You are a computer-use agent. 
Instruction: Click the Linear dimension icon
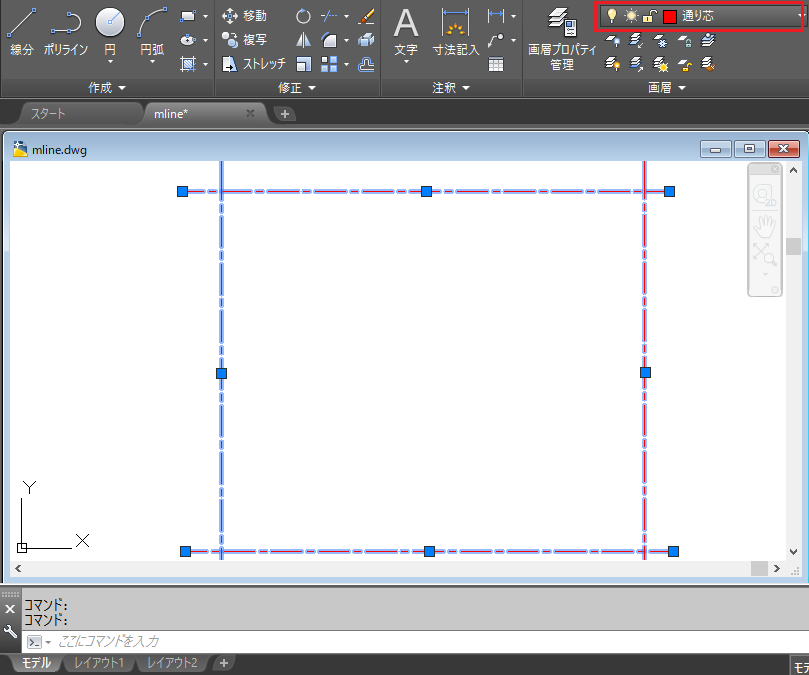tap(496, 16)
